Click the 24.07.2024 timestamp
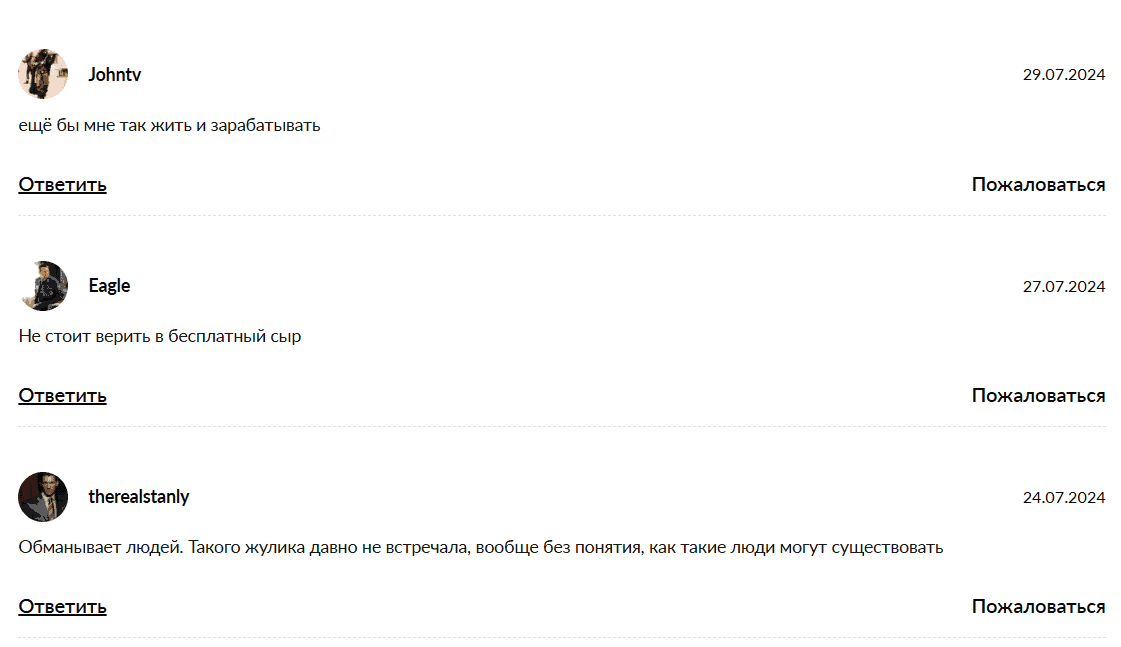This screenshot has height=647, width=1121. click(1063, 498)
